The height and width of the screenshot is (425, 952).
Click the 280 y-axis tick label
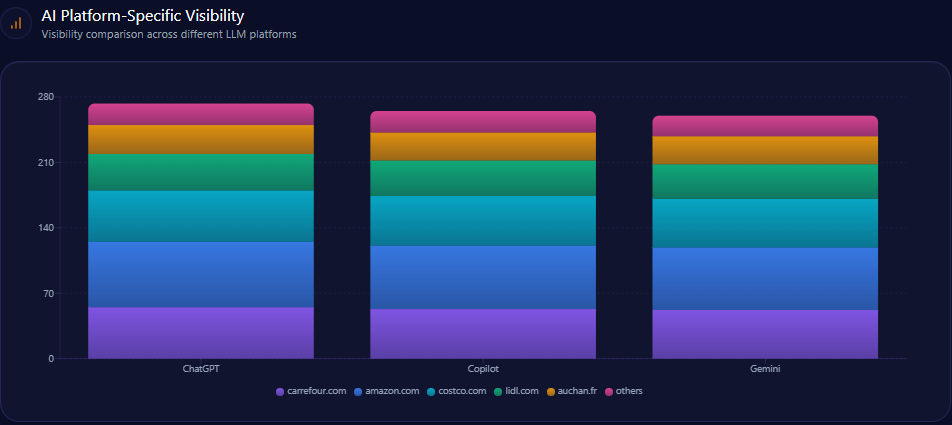[45, 97]
